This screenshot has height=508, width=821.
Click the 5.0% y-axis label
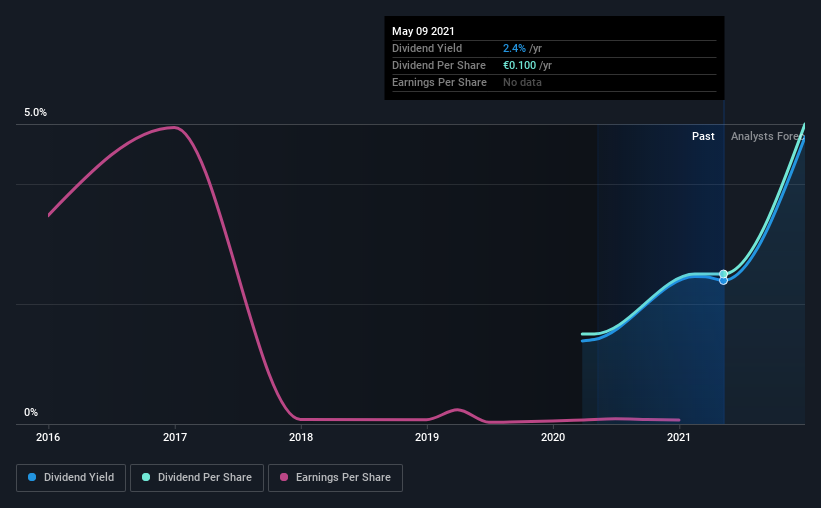pyautogui.click(x=35, y=113)
